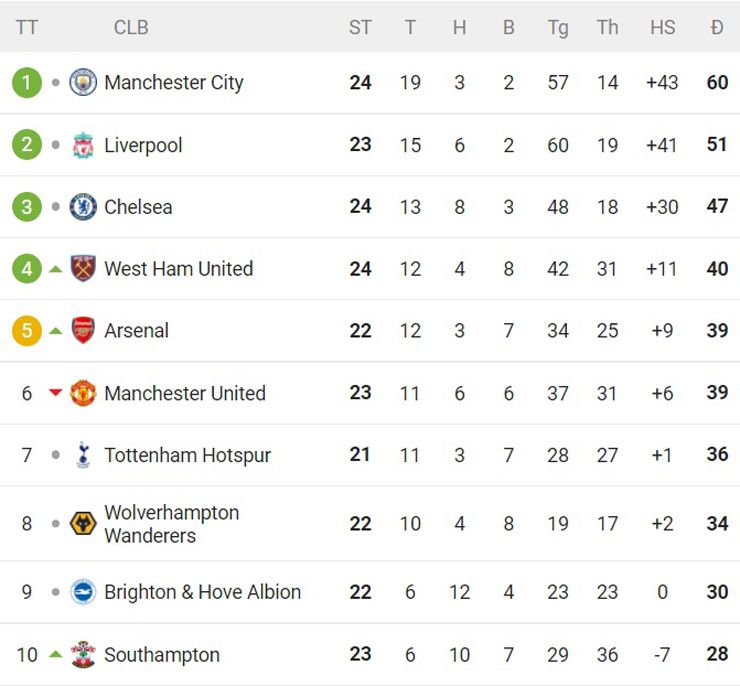Click the Tottenham Hotspur crest
The height and width of the screenshot is (686, 740).
pos(83,455)
